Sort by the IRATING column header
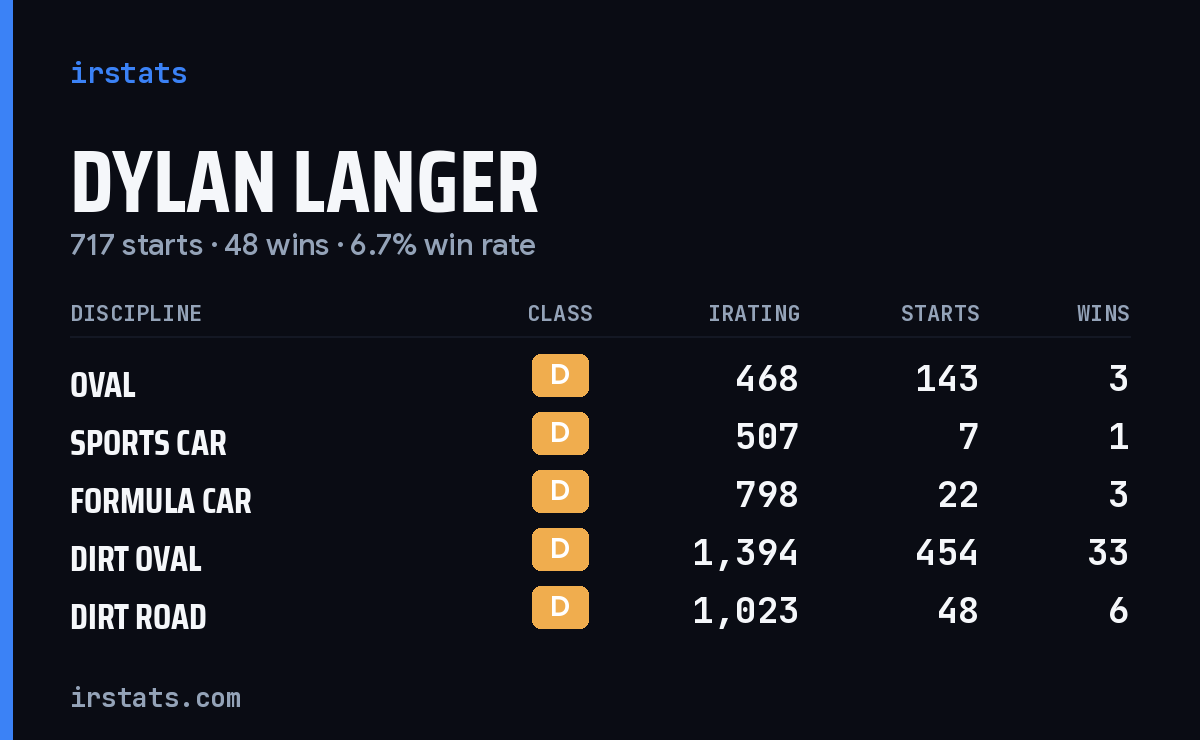This screenshot has width=1200, height=740. (x=754, y=313)
